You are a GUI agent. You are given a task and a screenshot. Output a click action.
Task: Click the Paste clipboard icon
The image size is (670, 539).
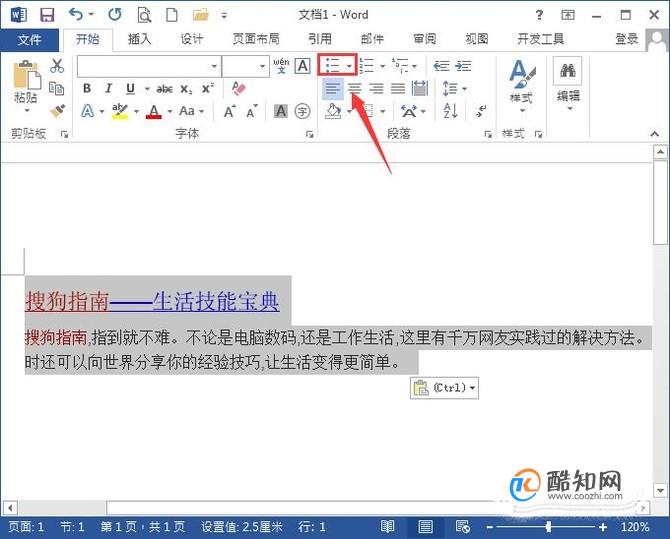point(26,76)
